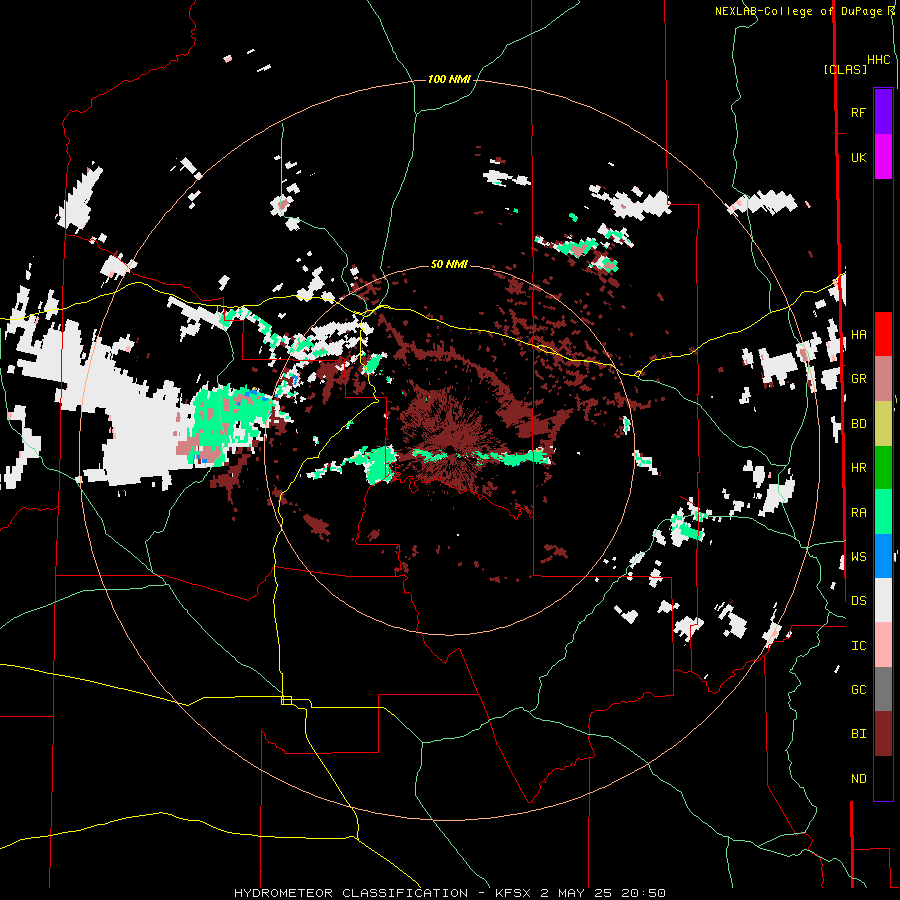Click the IC light pink legend swatch
The height and width of the screenshot is (900, 900).
click(883, 645)
